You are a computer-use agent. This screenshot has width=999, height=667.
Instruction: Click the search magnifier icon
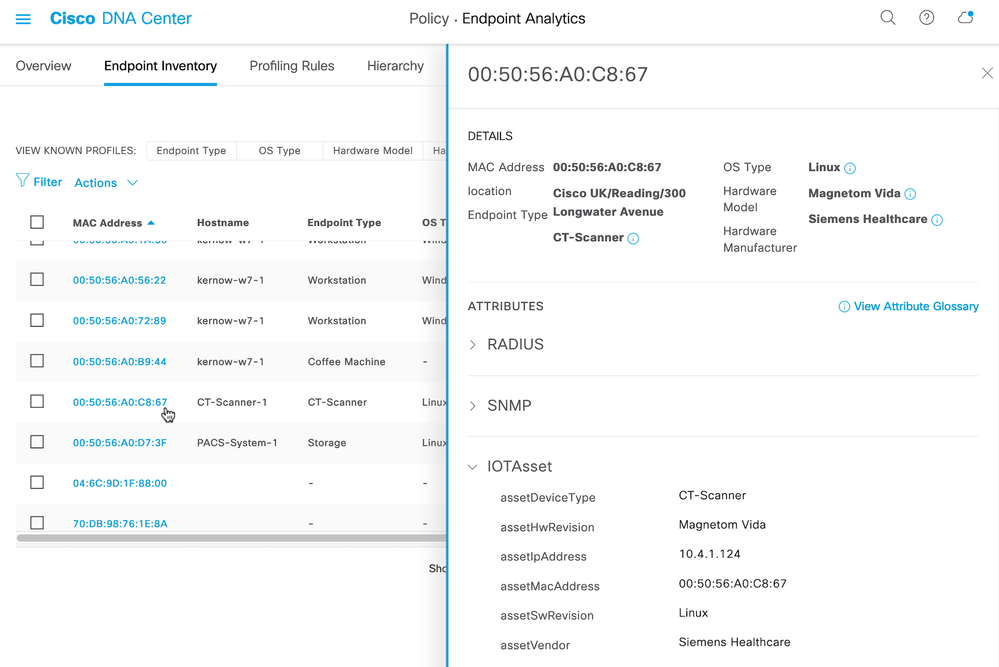point(888,18)
